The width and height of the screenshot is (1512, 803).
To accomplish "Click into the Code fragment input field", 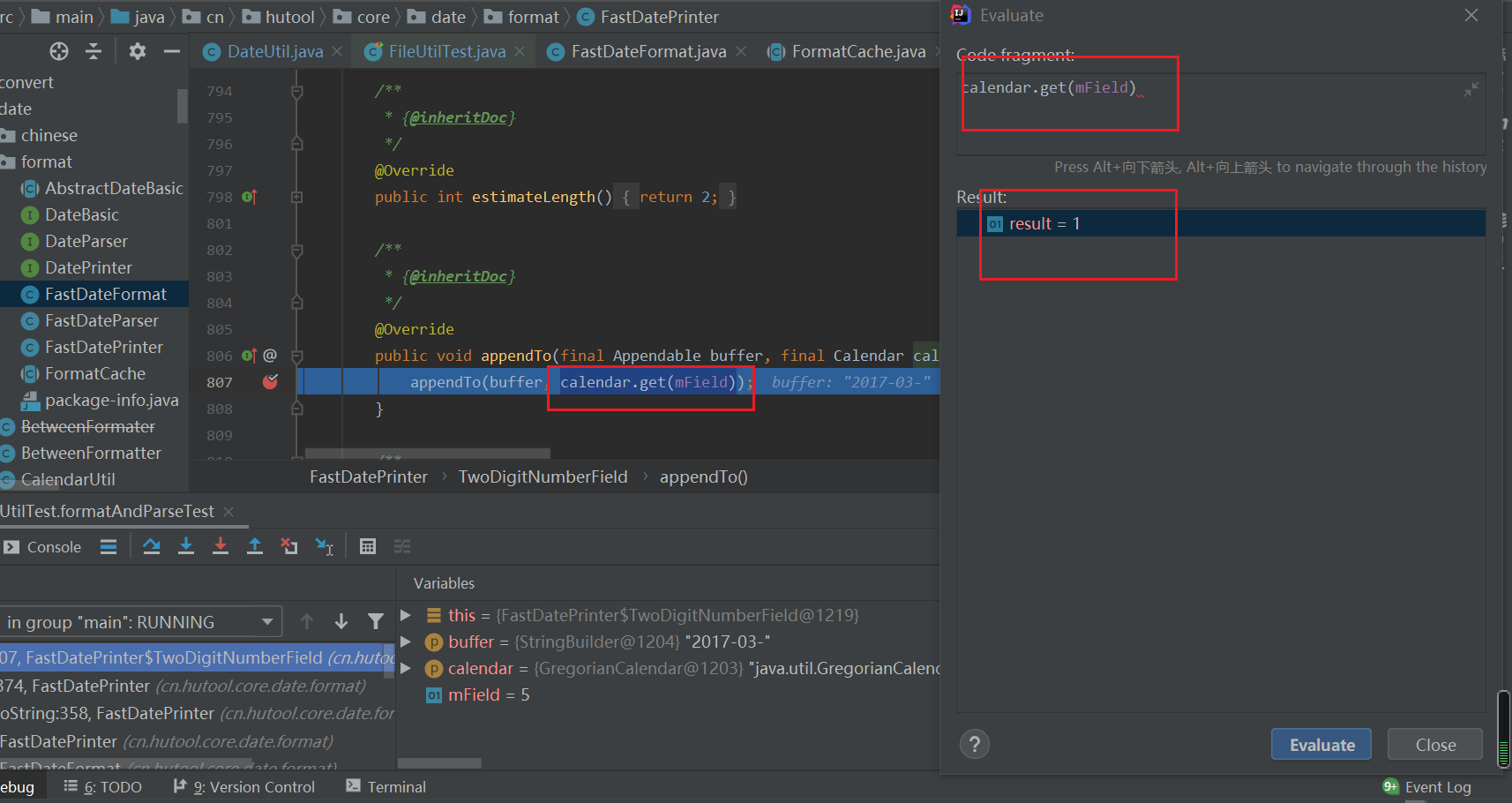I will [1221, 115].
